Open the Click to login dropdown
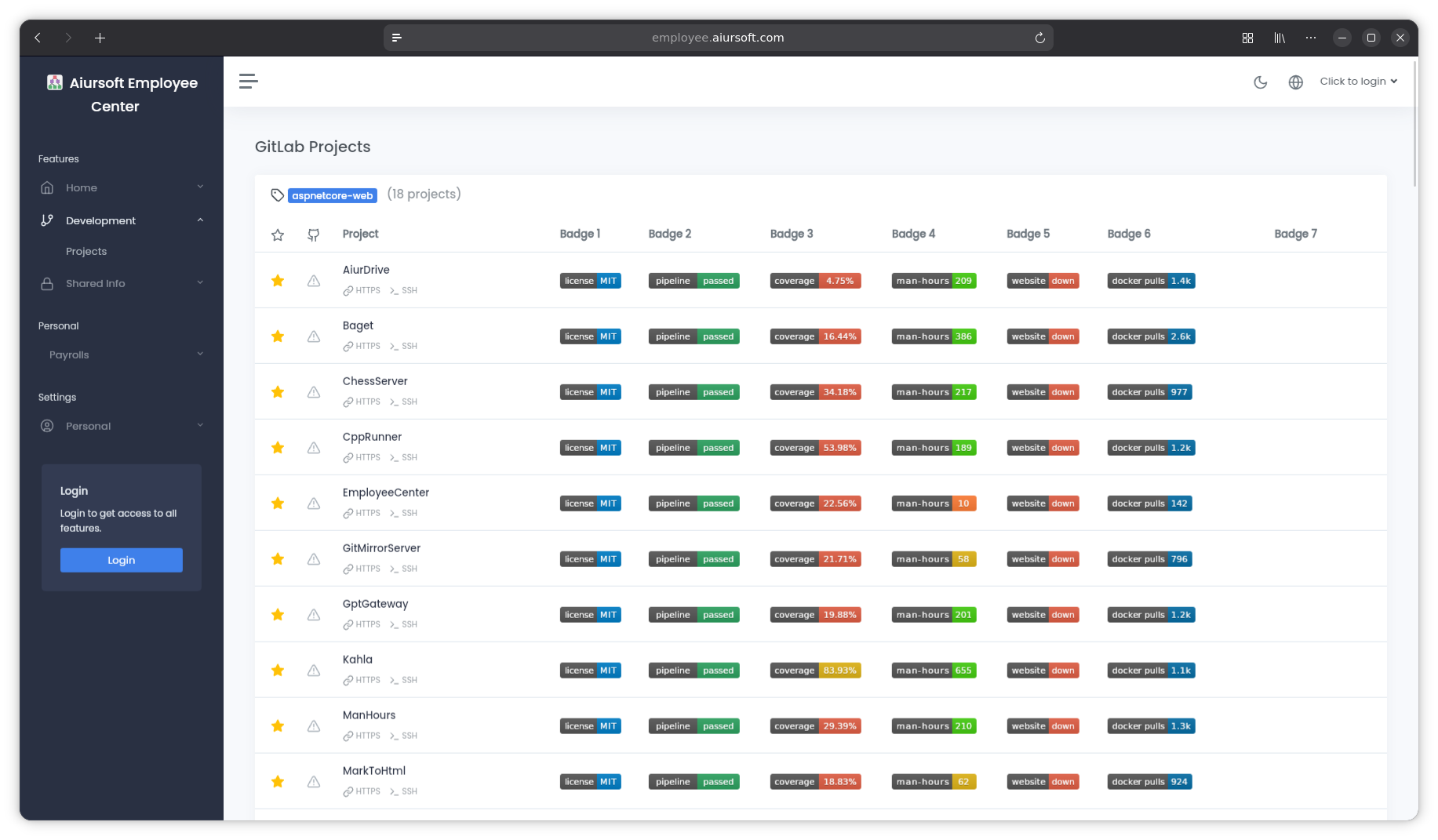The height and width of the screenshot is (840, 1438). pos(1358,82)
